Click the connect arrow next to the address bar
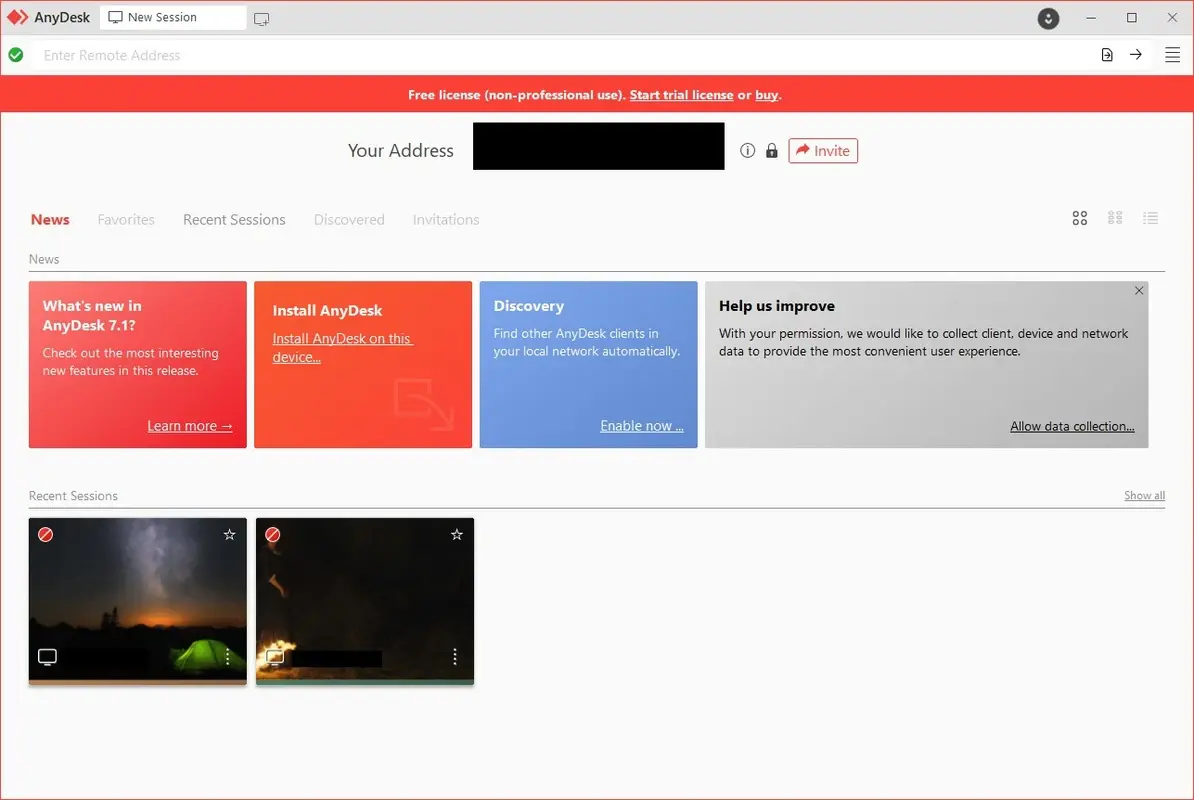Image resolution: width=1194 pixels, height=800 pixels. [1136, 55]
